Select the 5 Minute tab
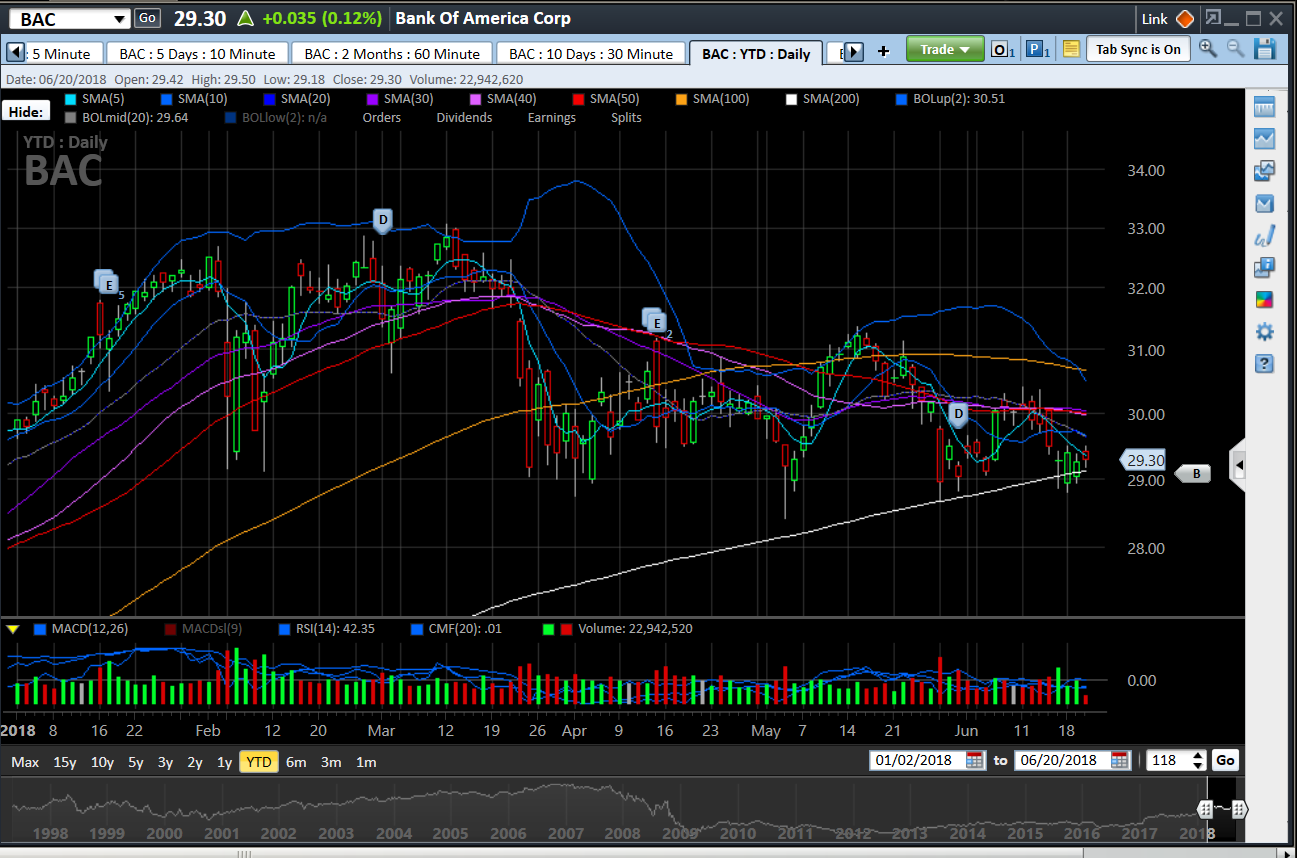The image size is (1297, 858). click(x=61, y=54)
